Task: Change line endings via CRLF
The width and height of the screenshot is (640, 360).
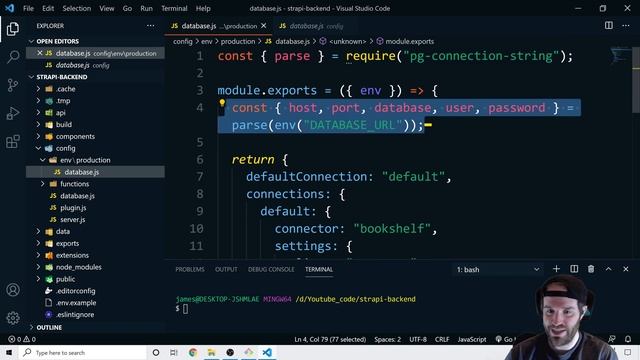Action: [x=442, y=339]
